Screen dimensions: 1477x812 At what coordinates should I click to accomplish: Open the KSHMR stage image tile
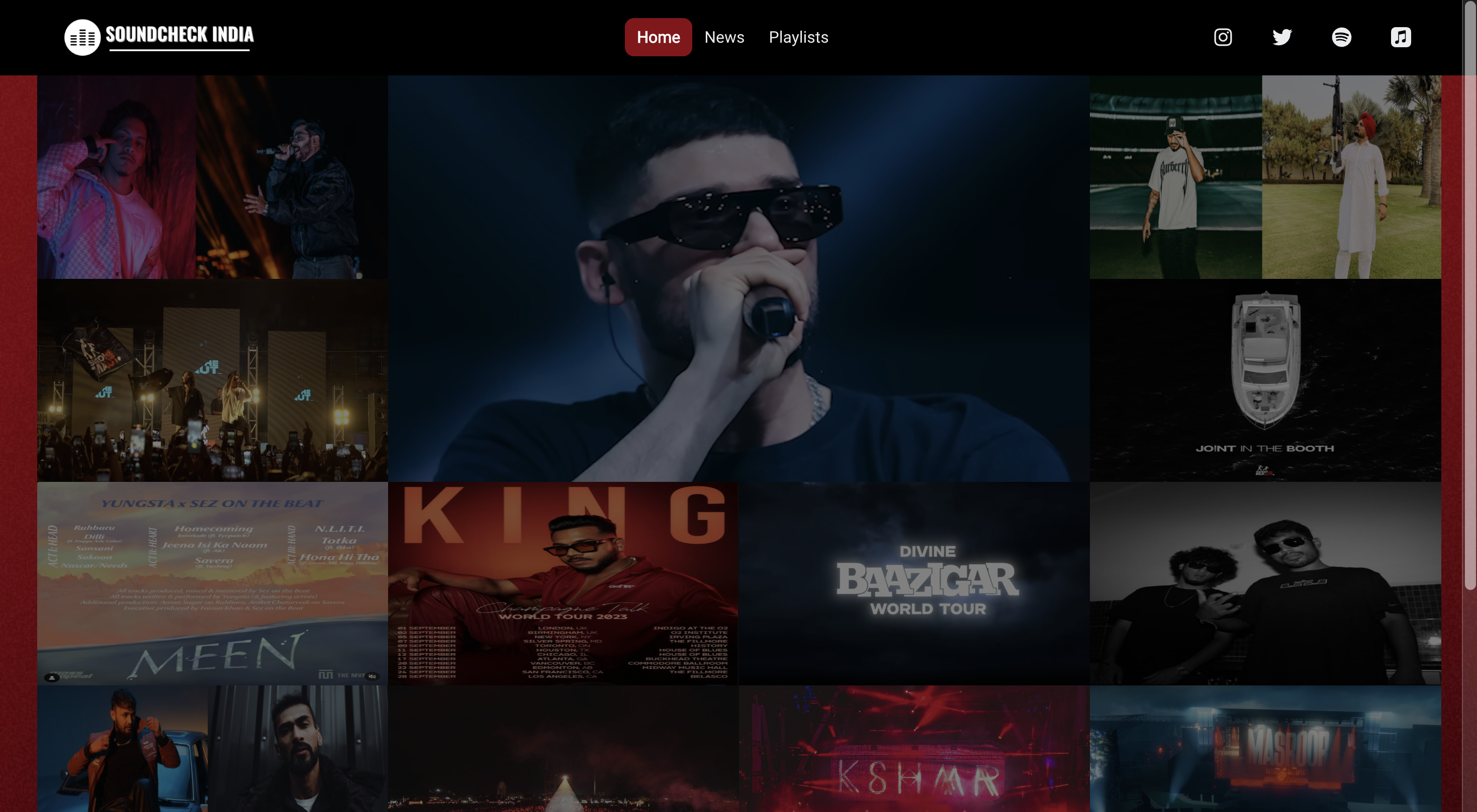pos(914,748)
